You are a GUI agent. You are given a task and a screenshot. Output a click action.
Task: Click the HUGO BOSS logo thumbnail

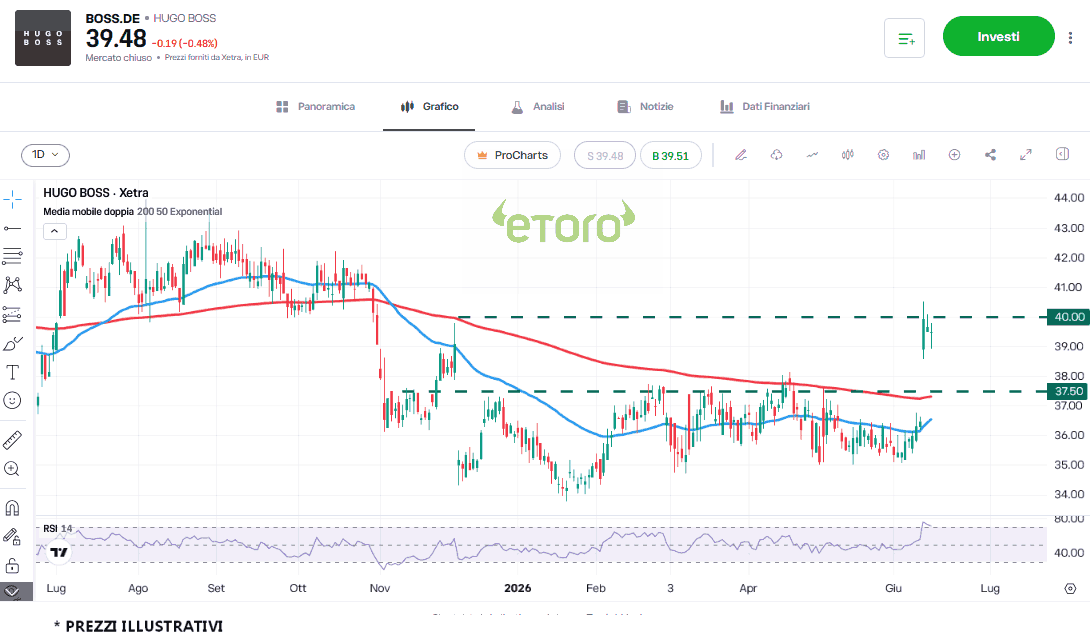[x=43, y=38]
